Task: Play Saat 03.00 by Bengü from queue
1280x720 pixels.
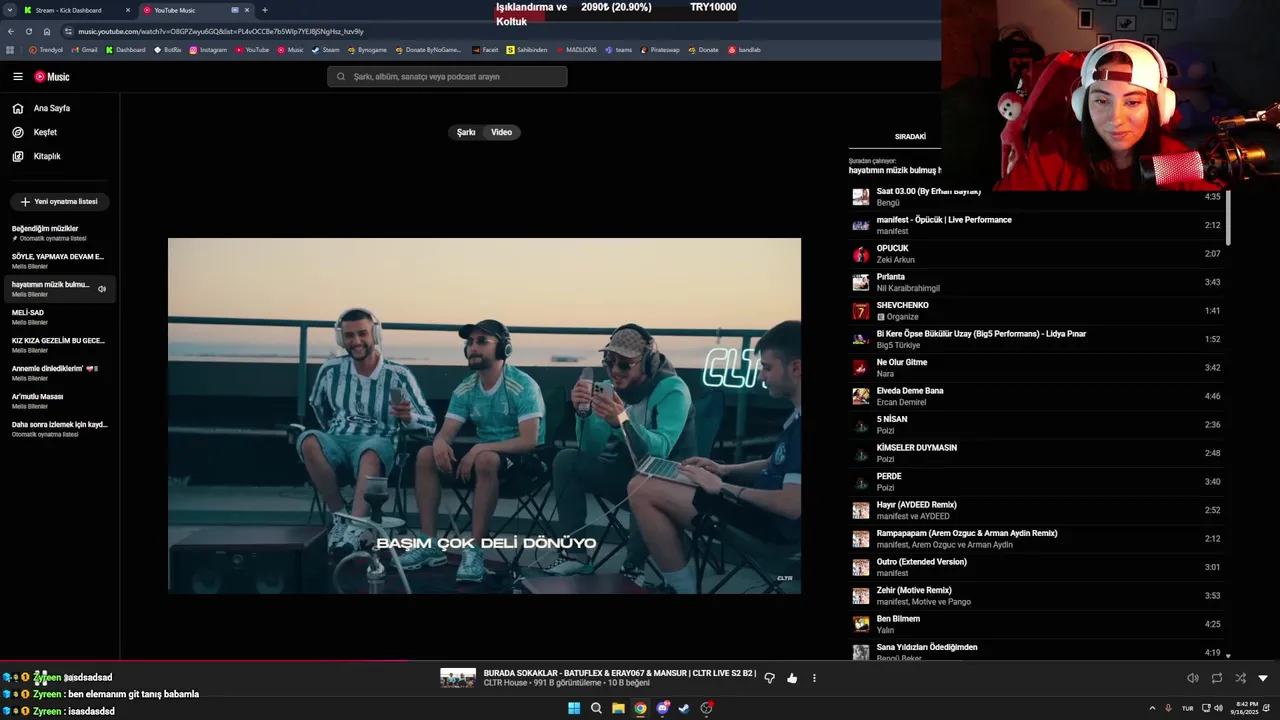Action: point(1036,197)
